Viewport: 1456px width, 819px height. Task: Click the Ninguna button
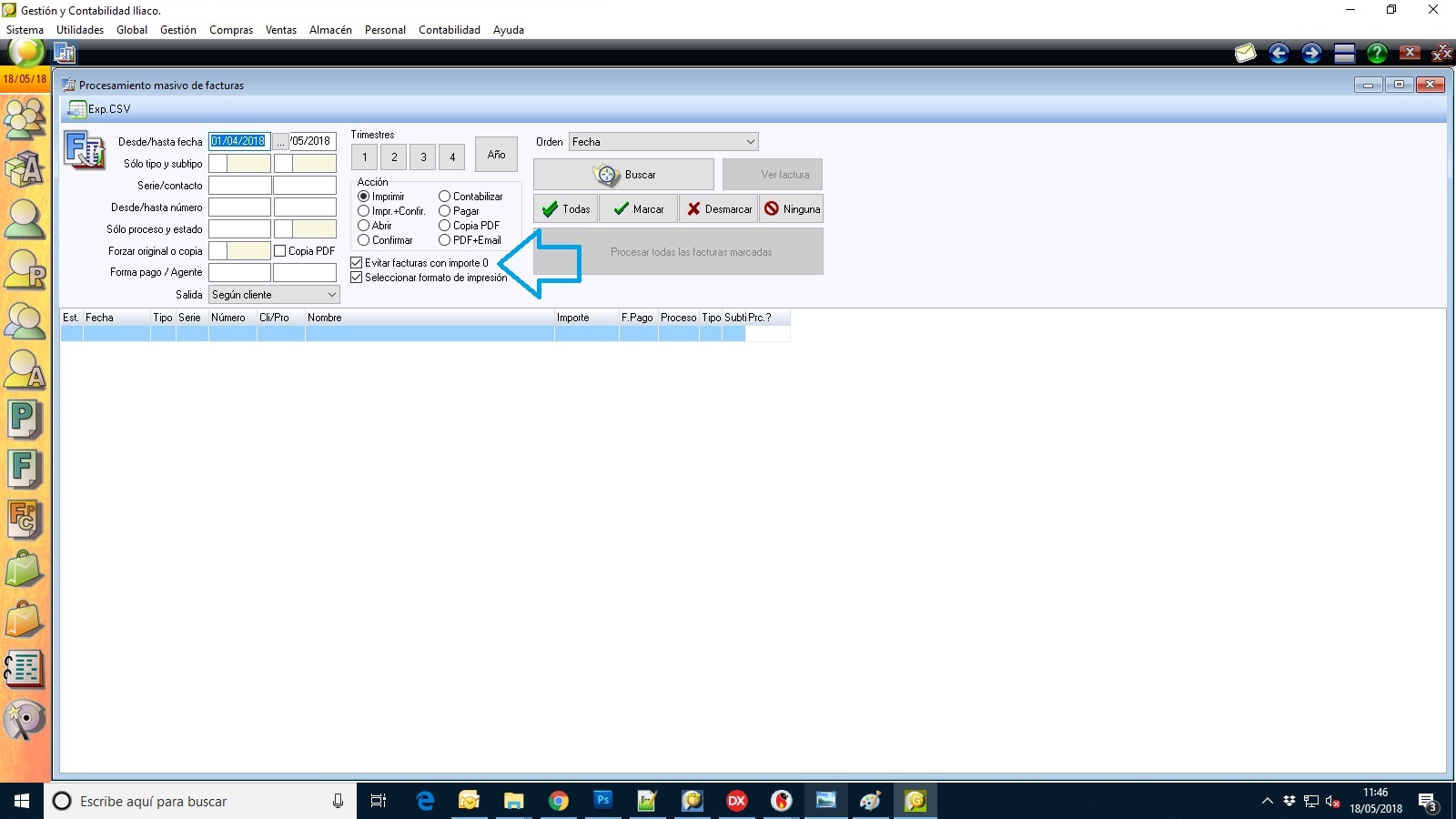click(792, 209)
